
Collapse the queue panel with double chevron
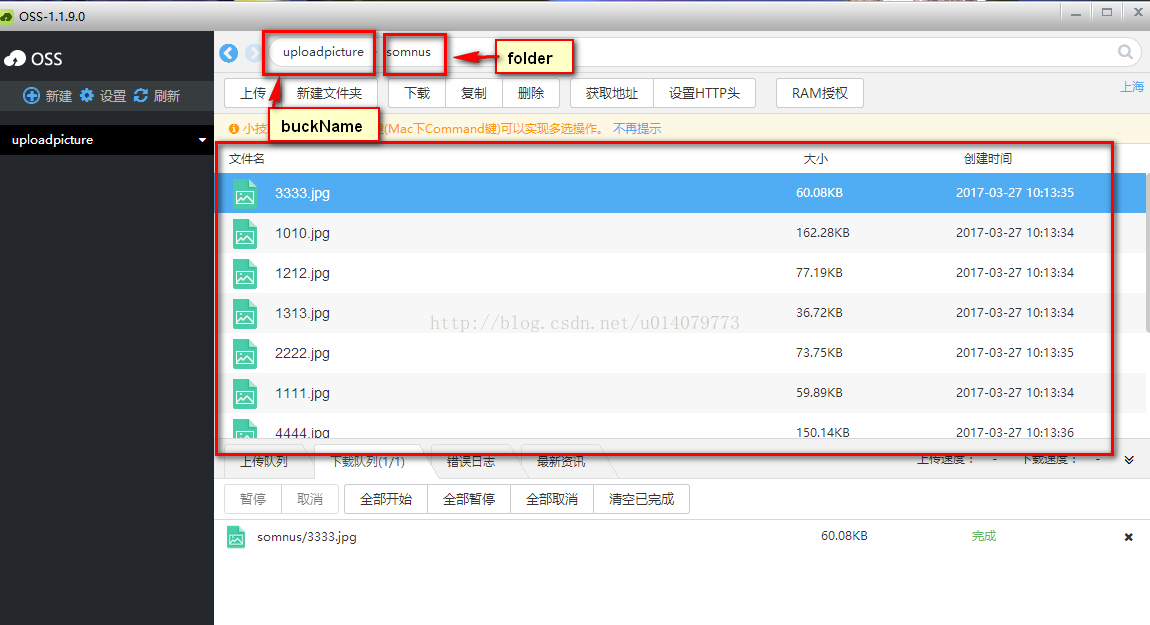click(1129, 460)
